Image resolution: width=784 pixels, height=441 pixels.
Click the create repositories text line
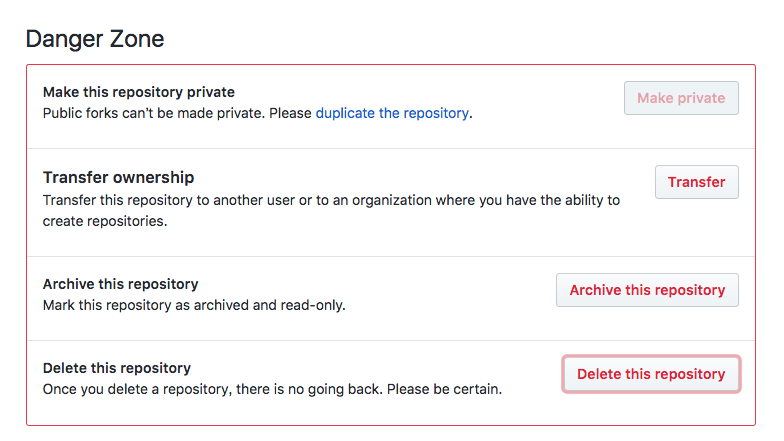coord(105,221)
